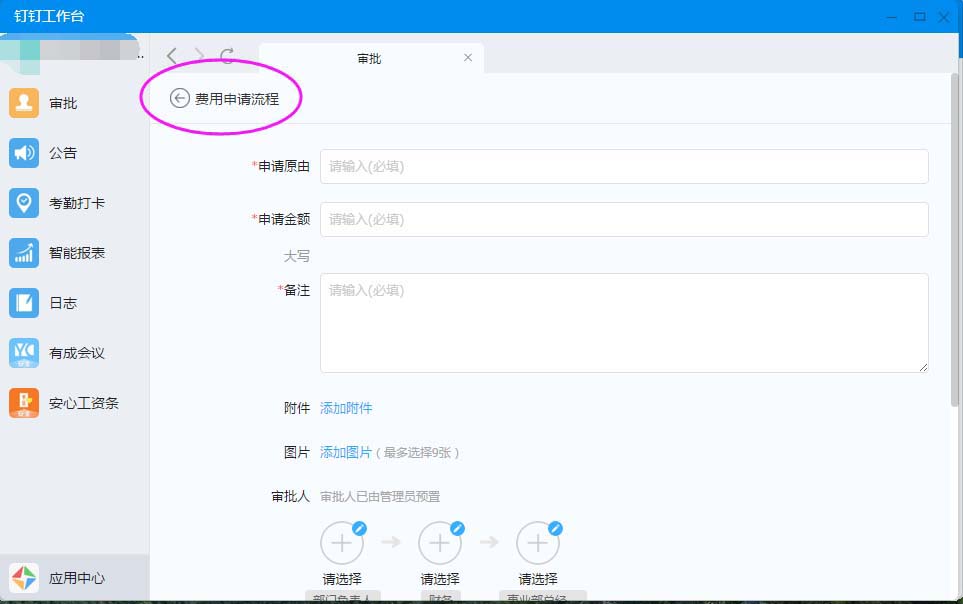
Task: Click the browser-style back navigation chevron
Action: pyautogui.click(x=172, y=56)
